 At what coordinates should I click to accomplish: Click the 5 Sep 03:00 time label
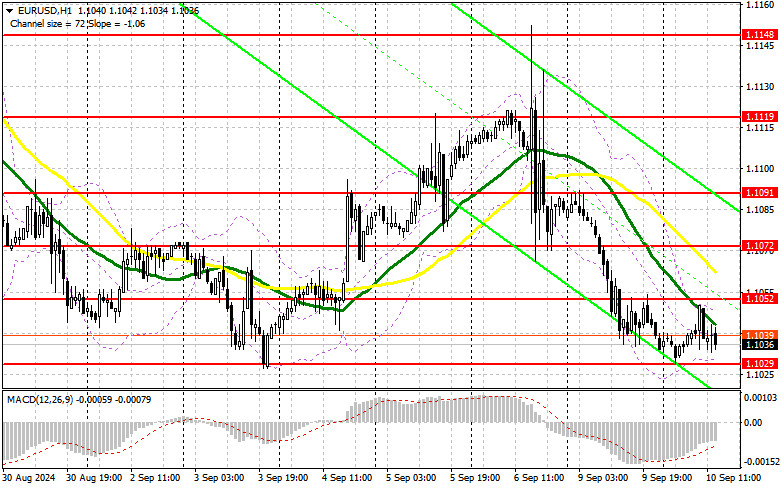point(411,478)
